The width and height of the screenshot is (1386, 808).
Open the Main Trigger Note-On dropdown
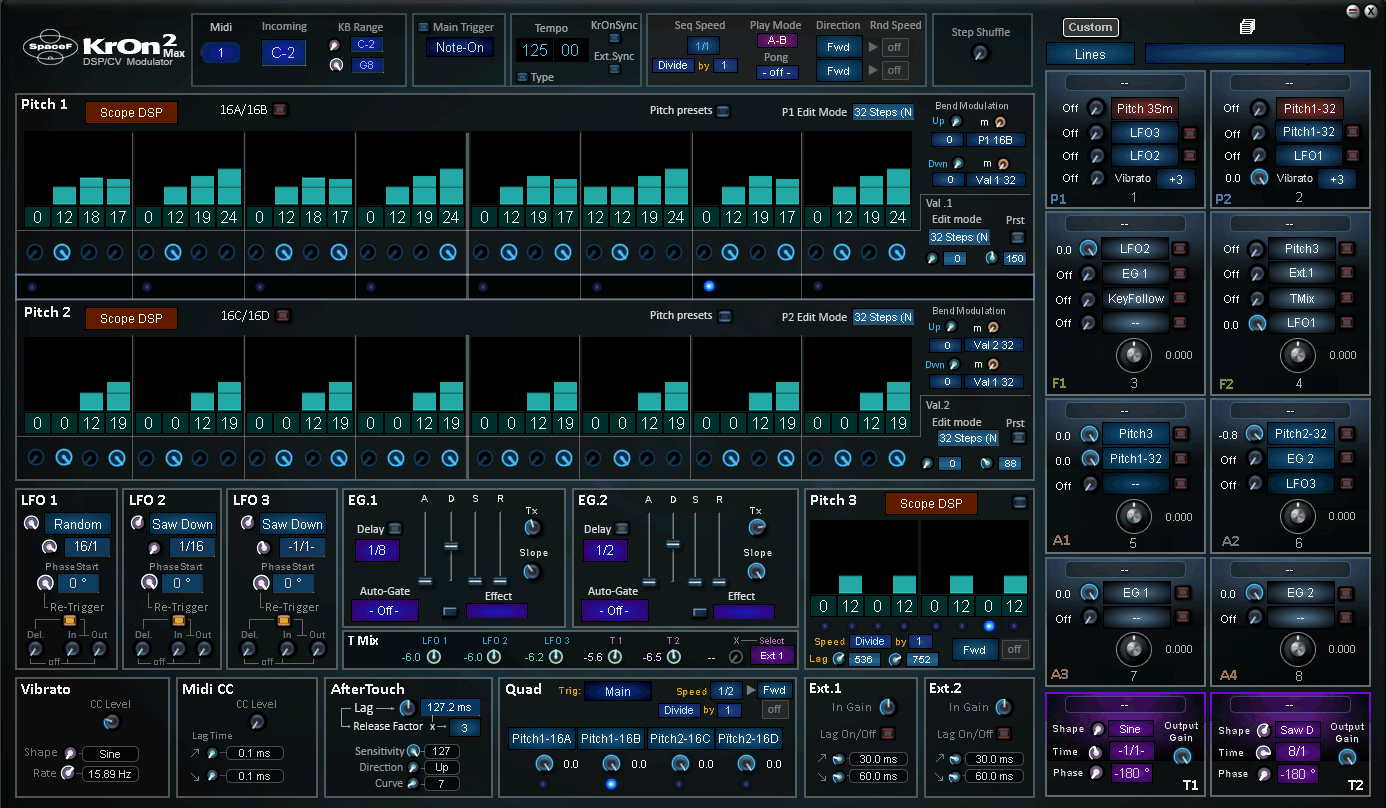(460, 47)
